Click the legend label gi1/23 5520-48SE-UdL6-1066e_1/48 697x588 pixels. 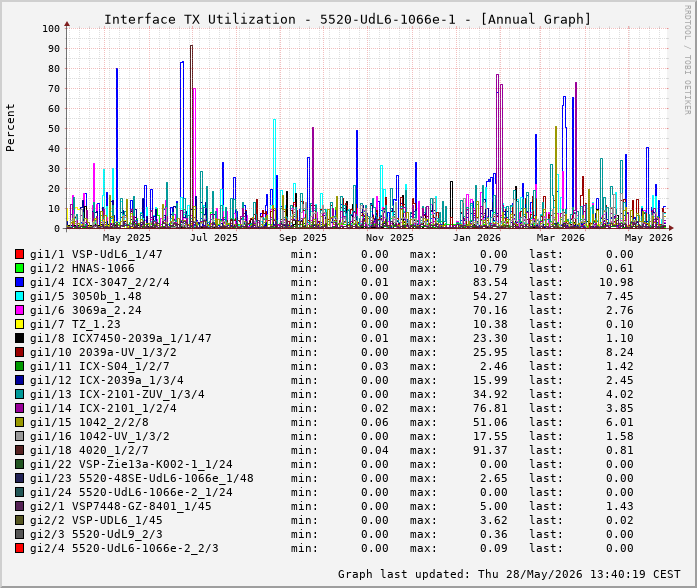pyautogui.click(x=142, y=478)
